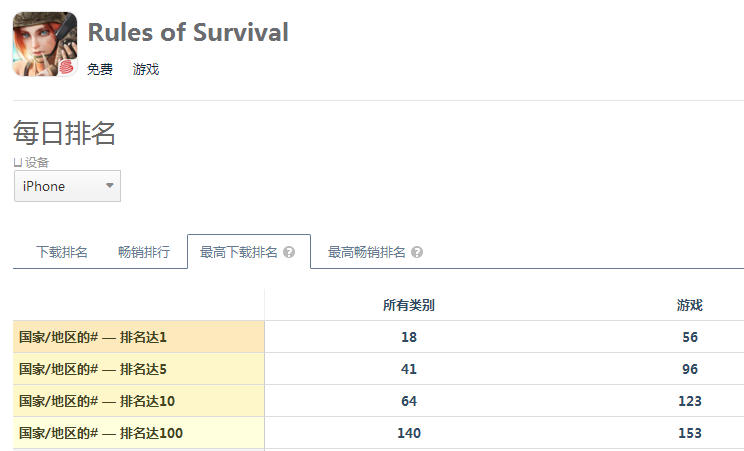744x451 pixels.
Task: Click help icon next to 最高畅销排名
Action: (417, 252)
